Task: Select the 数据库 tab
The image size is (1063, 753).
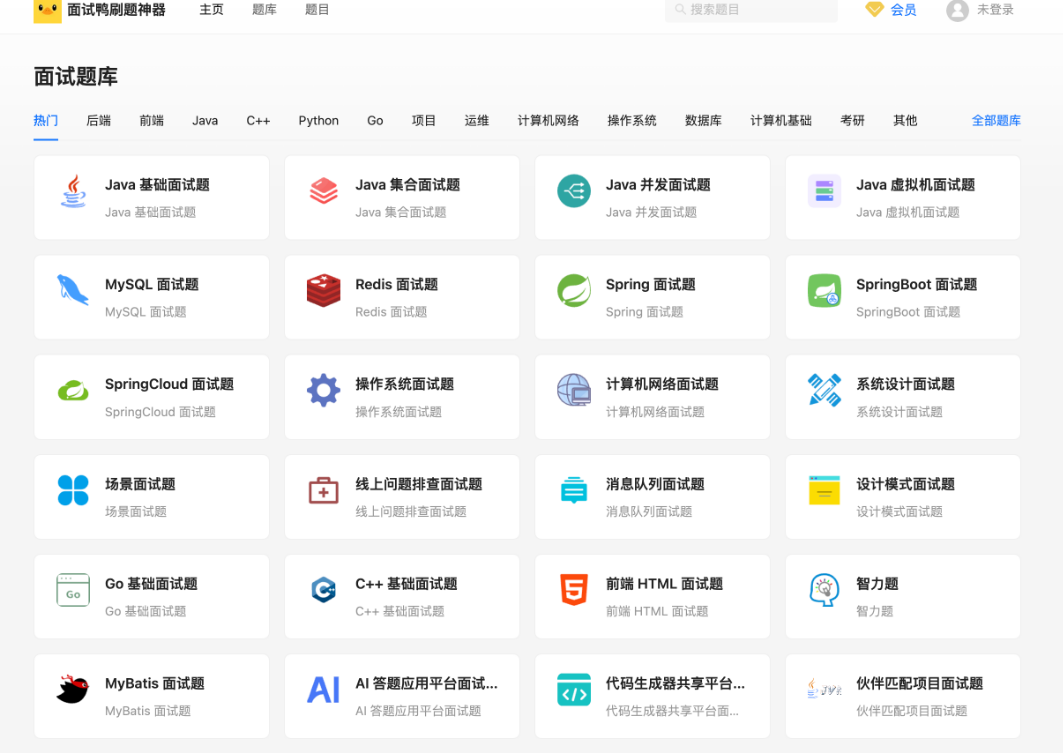Action: pyautogui.click(x=703, y=121)
